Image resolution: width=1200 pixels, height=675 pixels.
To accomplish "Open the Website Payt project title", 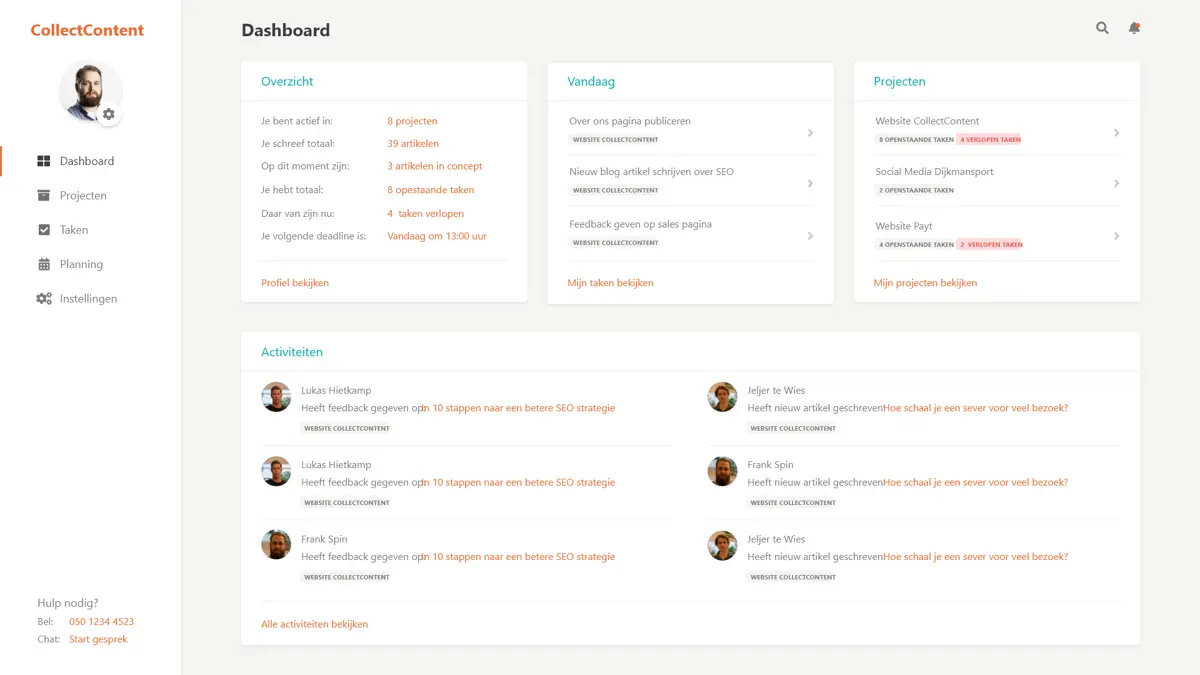I will 904,226.
